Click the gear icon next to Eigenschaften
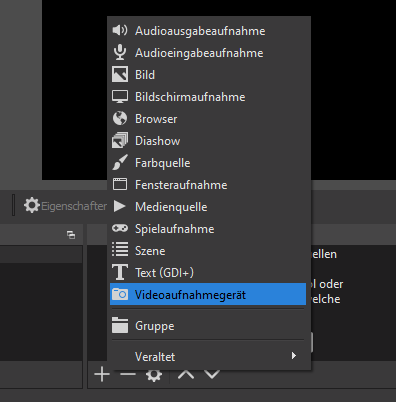This screenshot has width=396, height=402. 32,205
